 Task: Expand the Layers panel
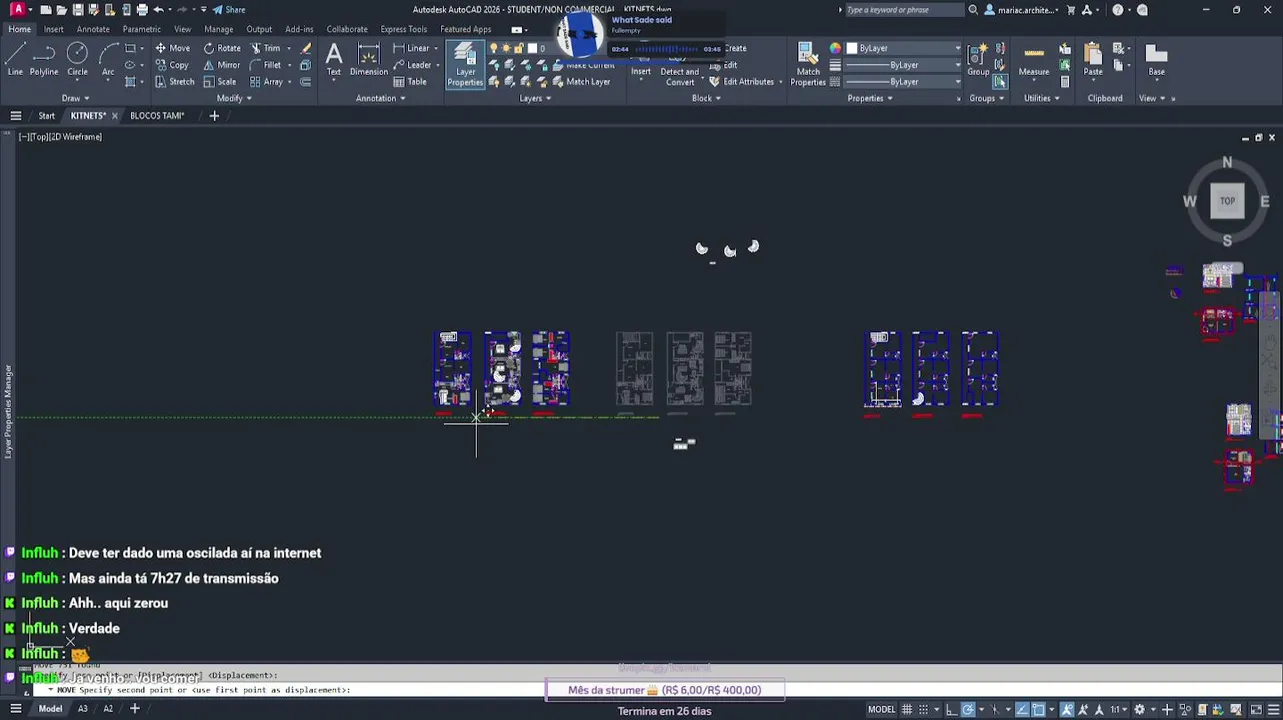click(535, 98)
